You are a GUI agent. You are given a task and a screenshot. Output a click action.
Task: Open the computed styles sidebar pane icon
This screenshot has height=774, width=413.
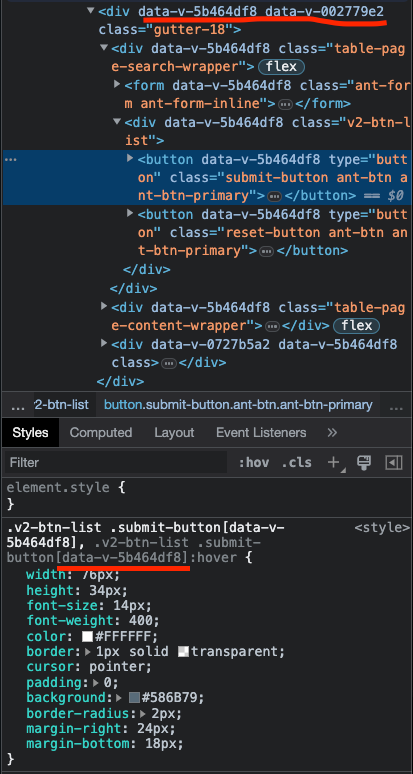[x=393, y=463]
